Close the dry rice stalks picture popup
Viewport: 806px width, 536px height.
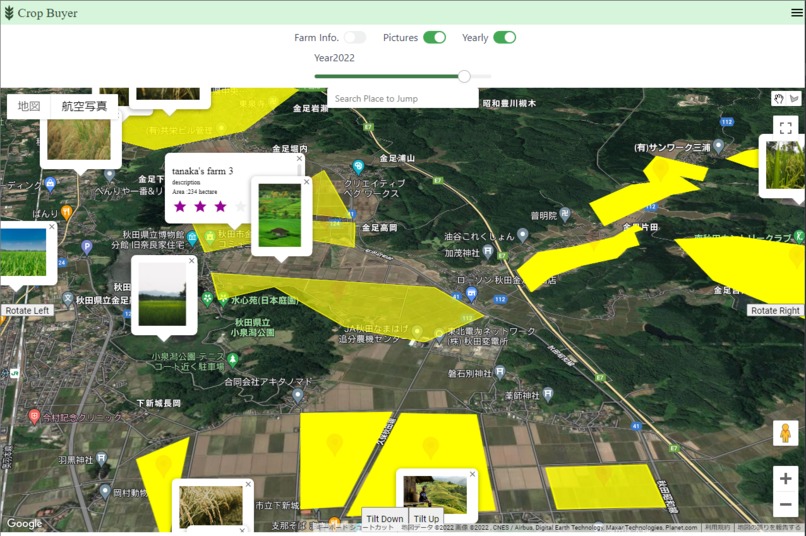(248, 484)
